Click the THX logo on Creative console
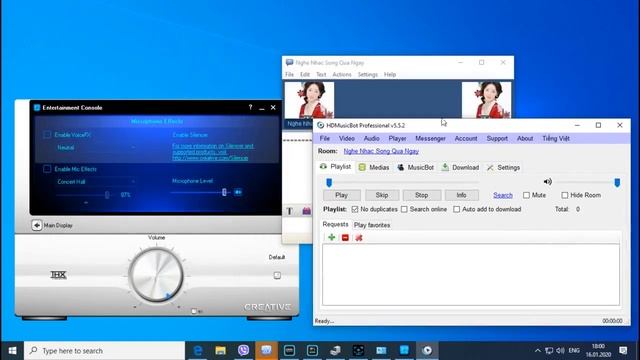Screen dimensions: 640x360 (x=58, y=275)
